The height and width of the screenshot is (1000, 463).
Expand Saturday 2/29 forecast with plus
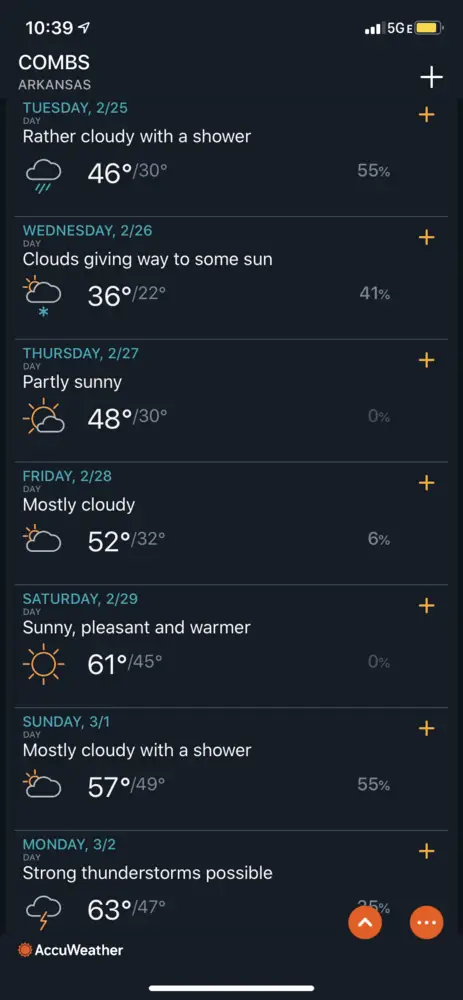coord(426,605)
